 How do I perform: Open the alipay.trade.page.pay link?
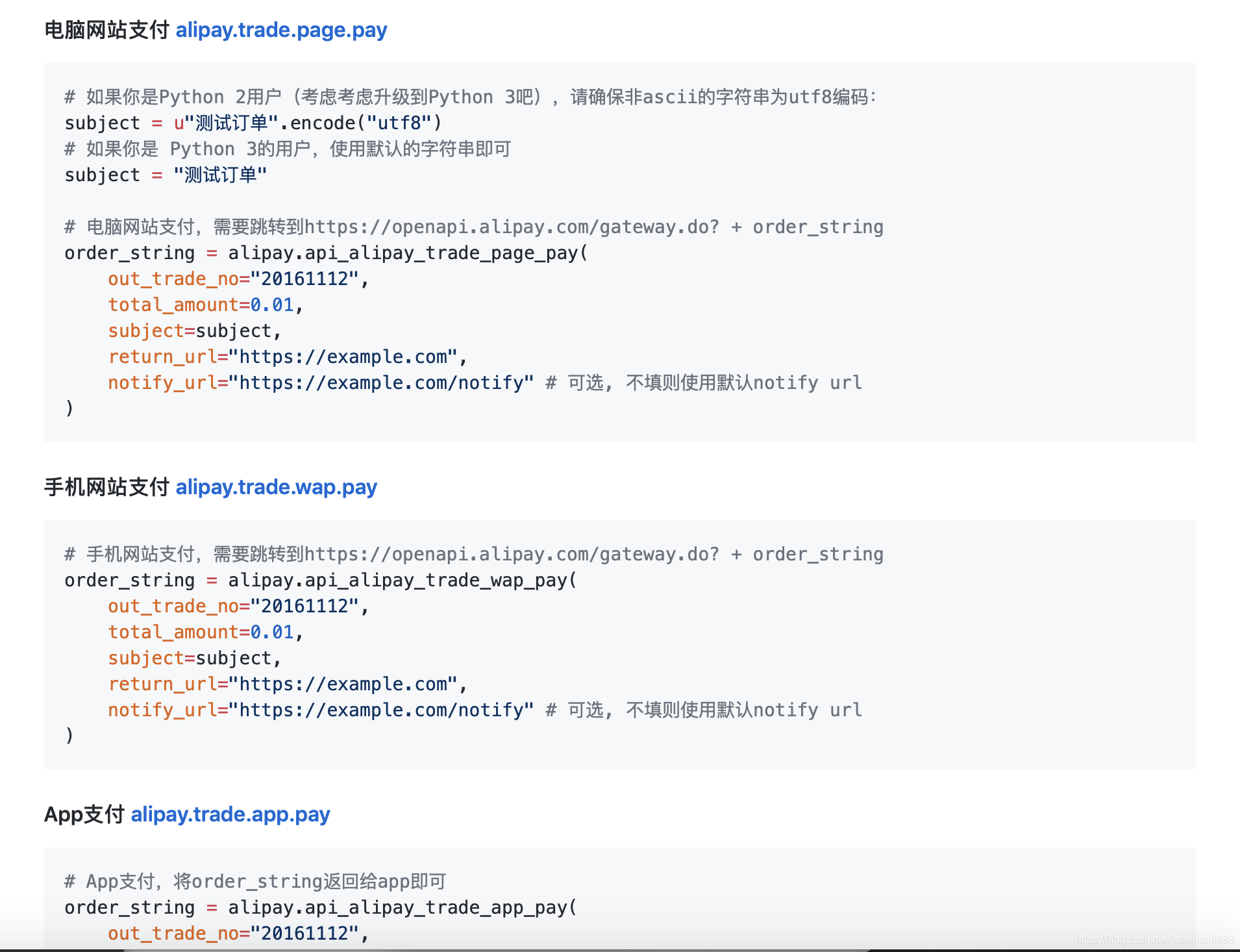coord(281,30)
